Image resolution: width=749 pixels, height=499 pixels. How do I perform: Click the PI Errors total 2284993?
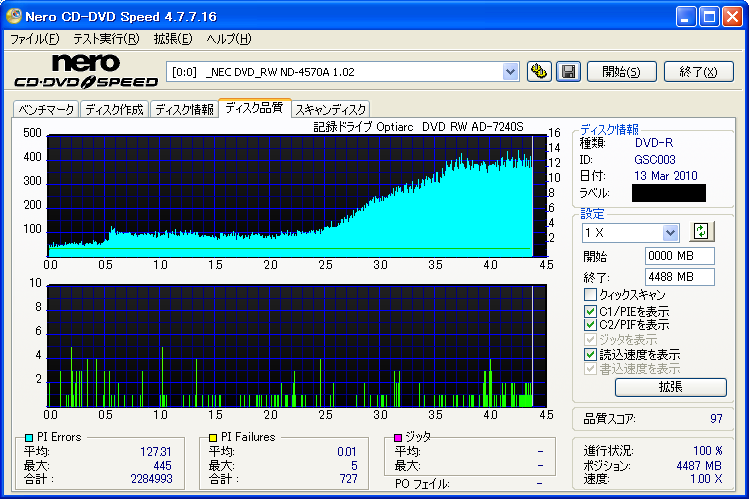151,479
